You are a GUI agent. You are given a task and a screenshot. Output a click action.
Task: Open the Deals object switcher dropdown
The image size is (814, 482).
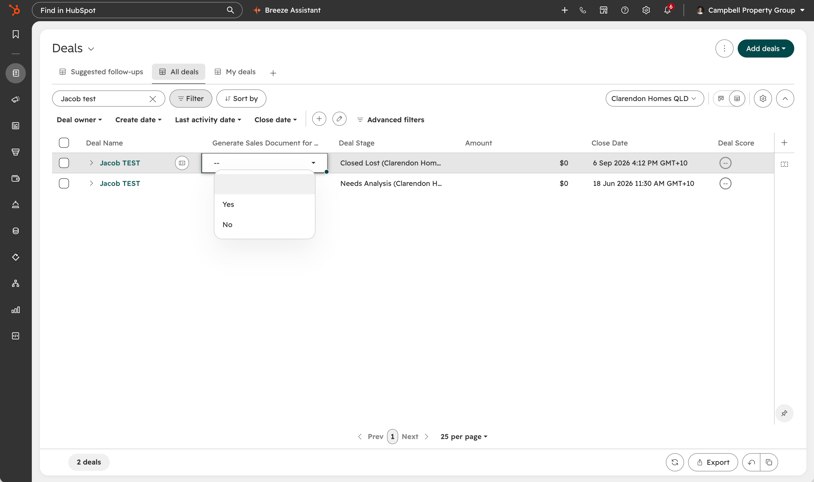[x=73, y=48]
